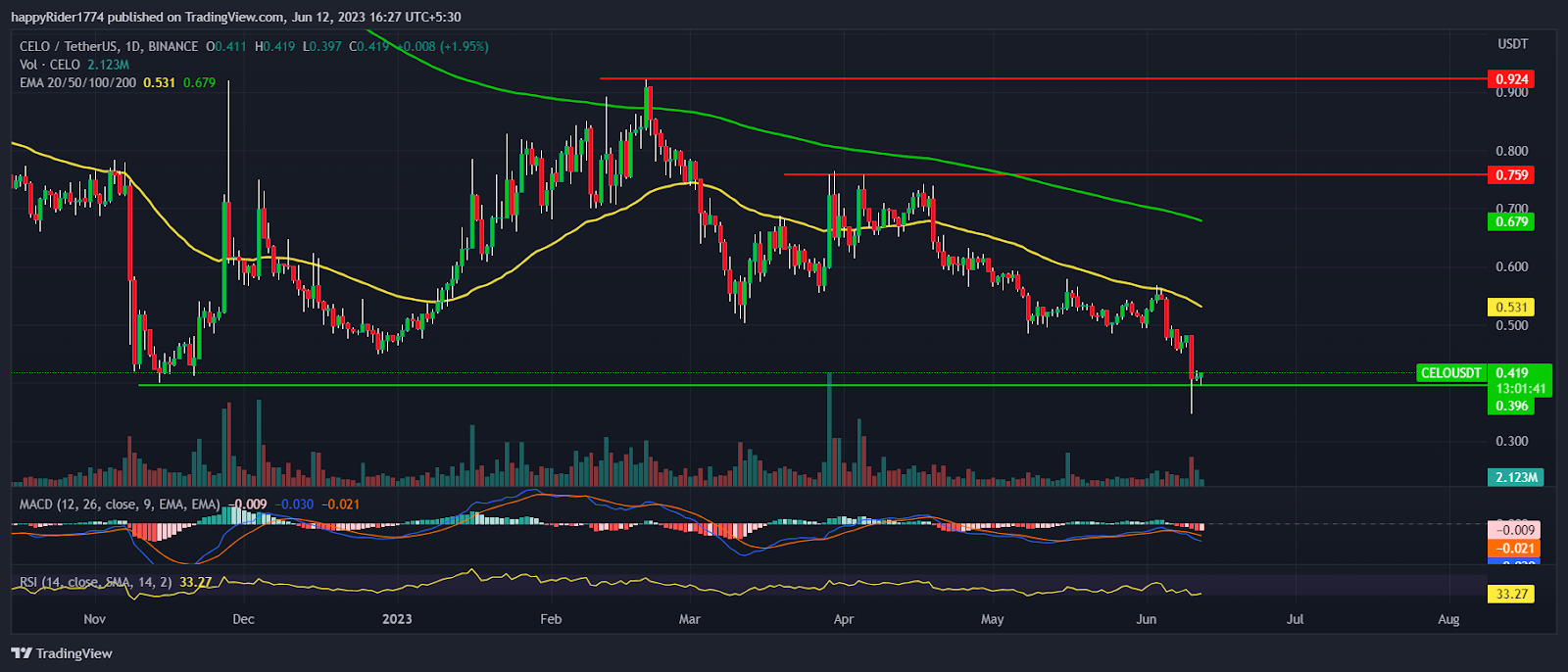1568x672 pixels.
Task: Click the Dec label on time axis
Action: click(x=243, y=619)
